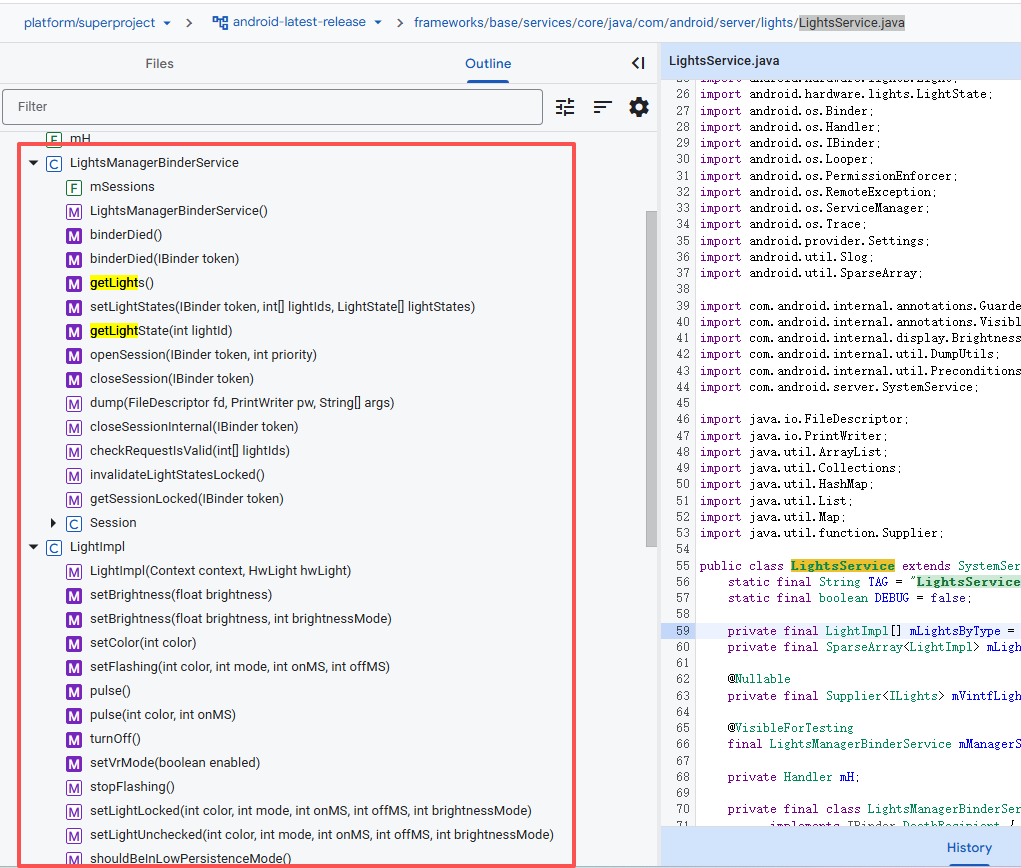The image size is (1021, 868).
Task: Open the History tab
Action: coord(969,847)
